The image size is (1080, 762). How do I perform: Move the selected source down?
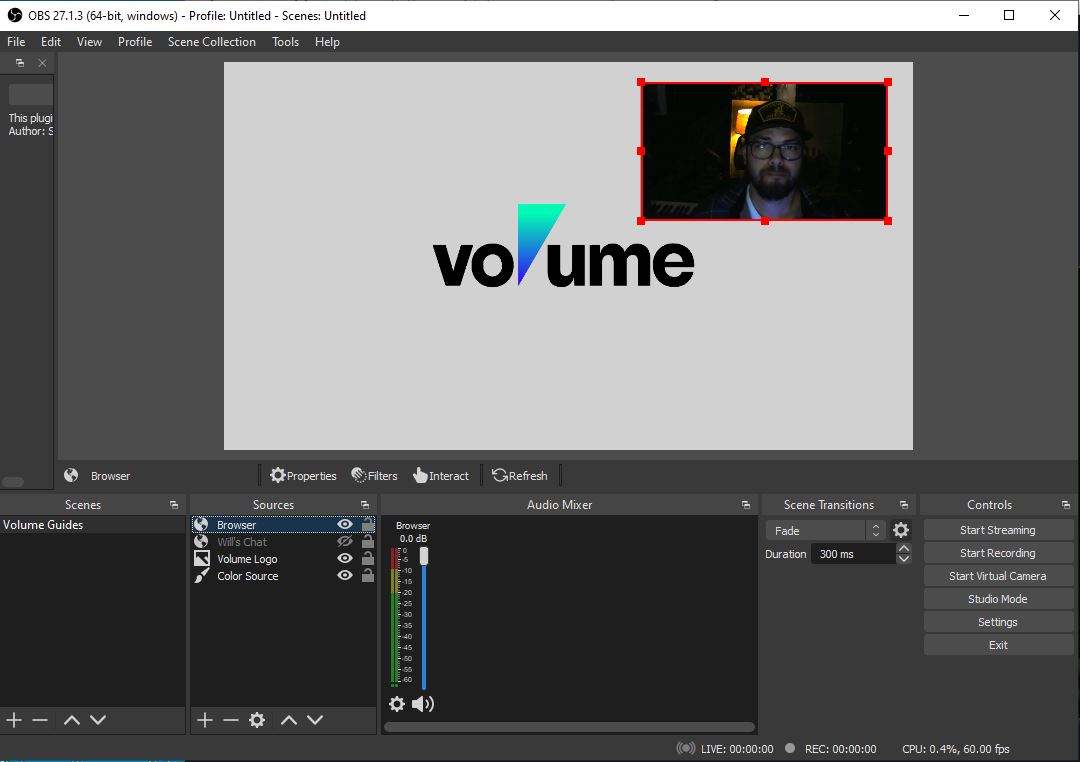[315, 720]
